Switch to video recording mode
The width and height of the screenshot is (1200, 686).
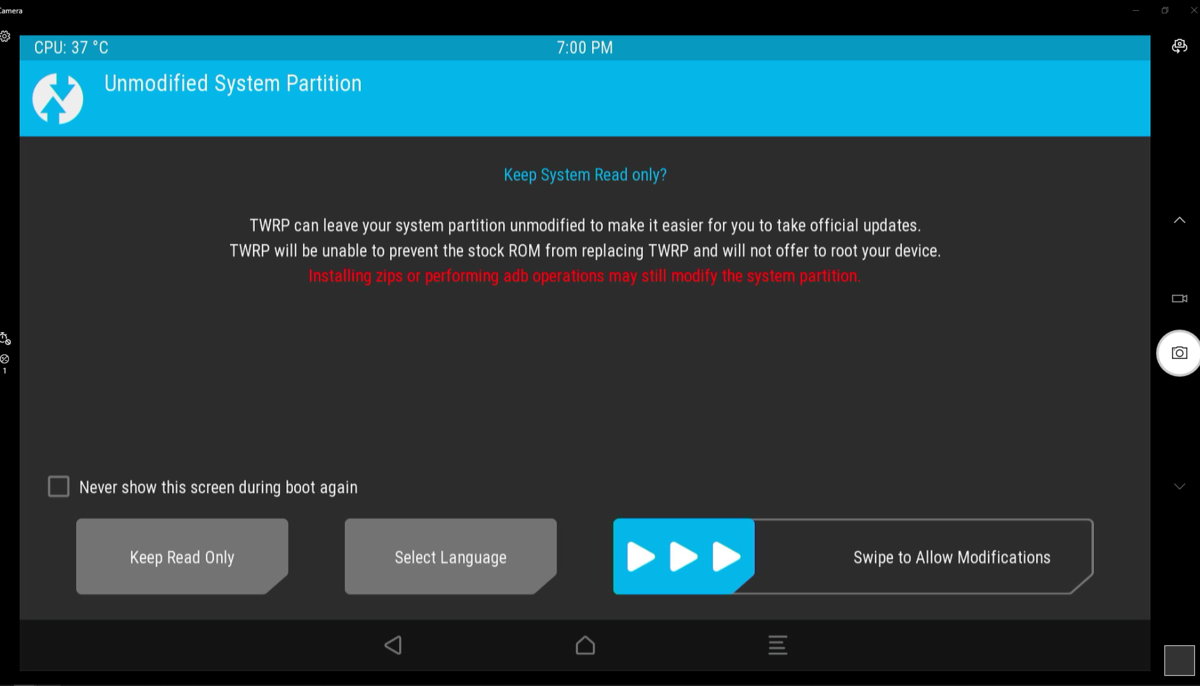(1180, 298)
